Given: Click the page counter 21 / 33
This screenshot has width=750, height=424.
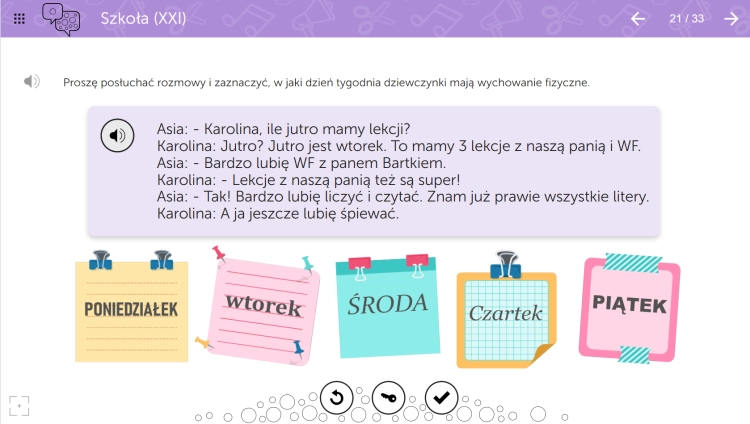Looking at the screenshot, I should [x=686, y=19].
